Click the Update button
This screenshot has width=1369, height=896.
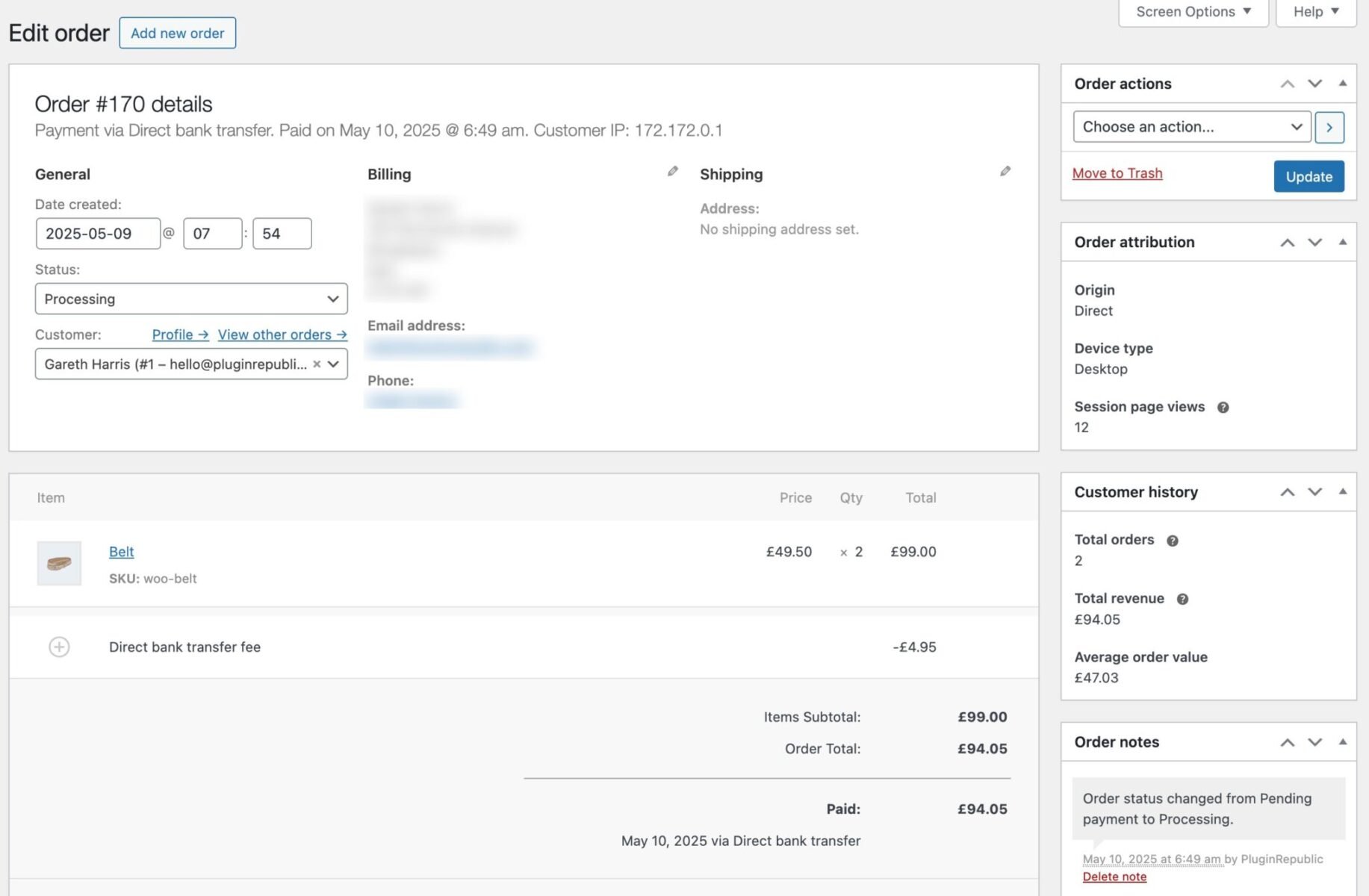click(x=1309, y=176)
